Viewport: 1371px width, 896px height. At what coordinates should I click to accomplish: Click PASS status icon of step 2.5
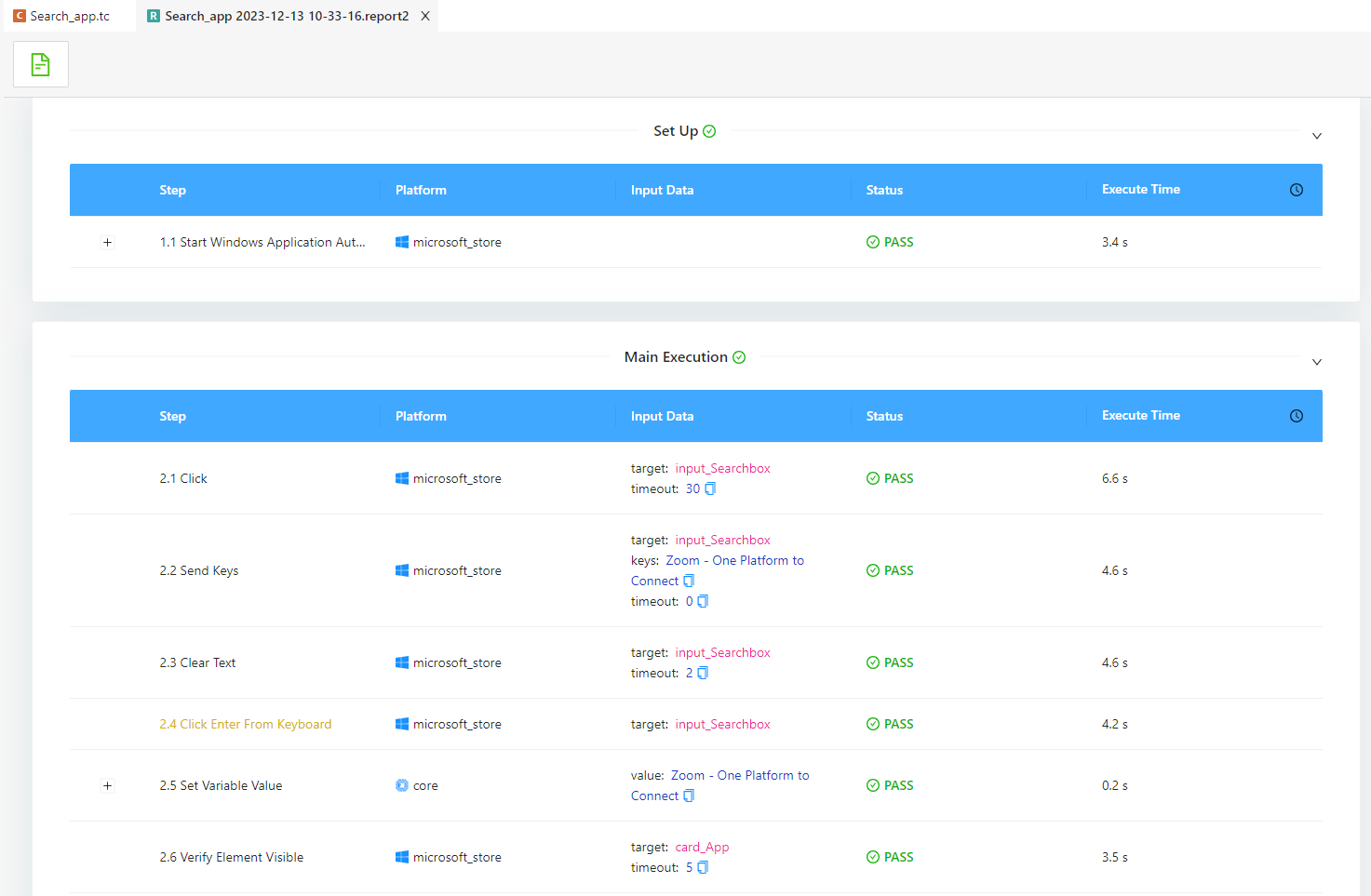point(873,785)
